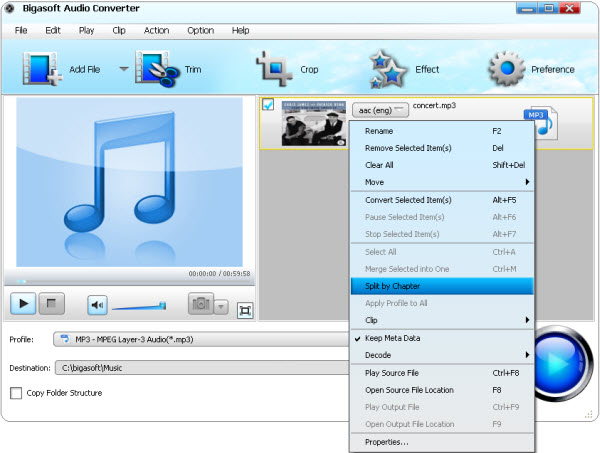Open the Help menu
This screenshot has height=453, width=600.
[240, 30]
